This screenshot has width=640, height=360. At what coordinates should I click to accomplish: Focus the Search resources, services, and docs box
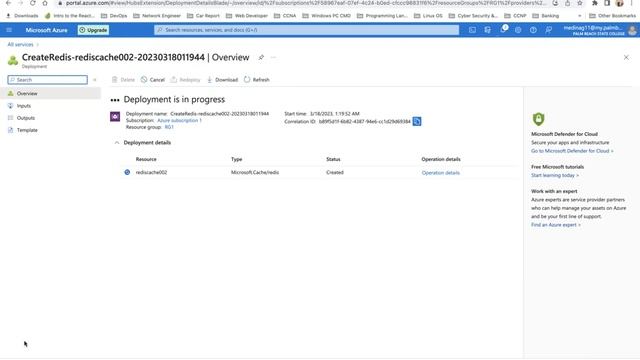point(307,30)
